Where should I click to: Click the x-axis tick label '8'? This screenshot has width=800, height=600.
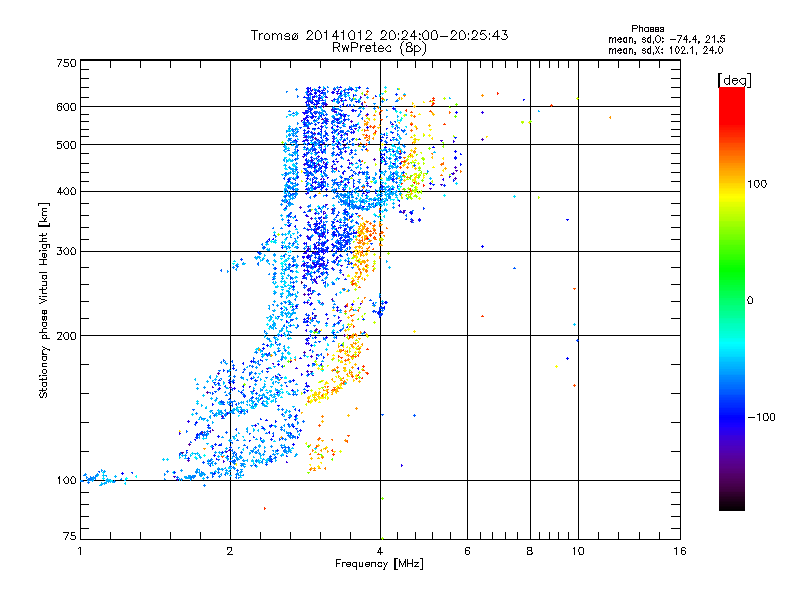[x=530, y=551]
